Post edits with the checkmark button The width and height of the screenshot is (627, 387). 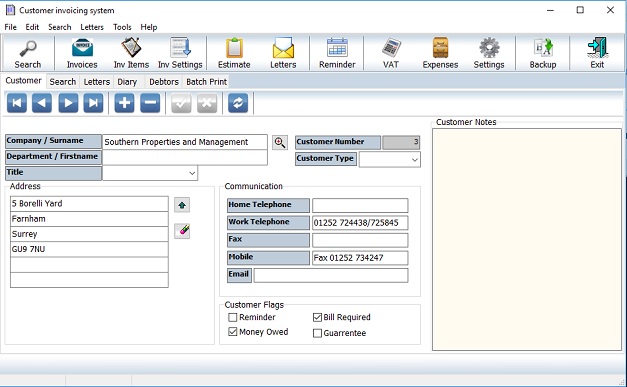pyautogui.click(x=181, y=103)
